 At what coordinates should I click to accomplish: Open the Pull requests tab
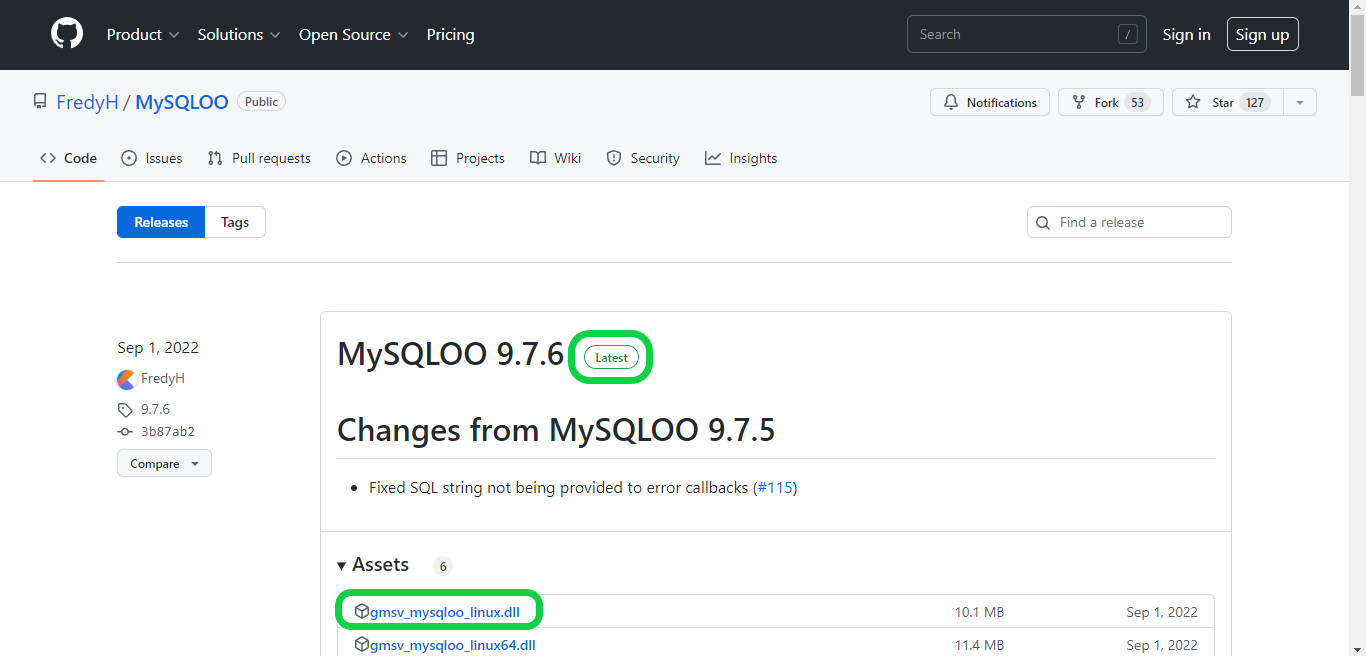point(258,158)
